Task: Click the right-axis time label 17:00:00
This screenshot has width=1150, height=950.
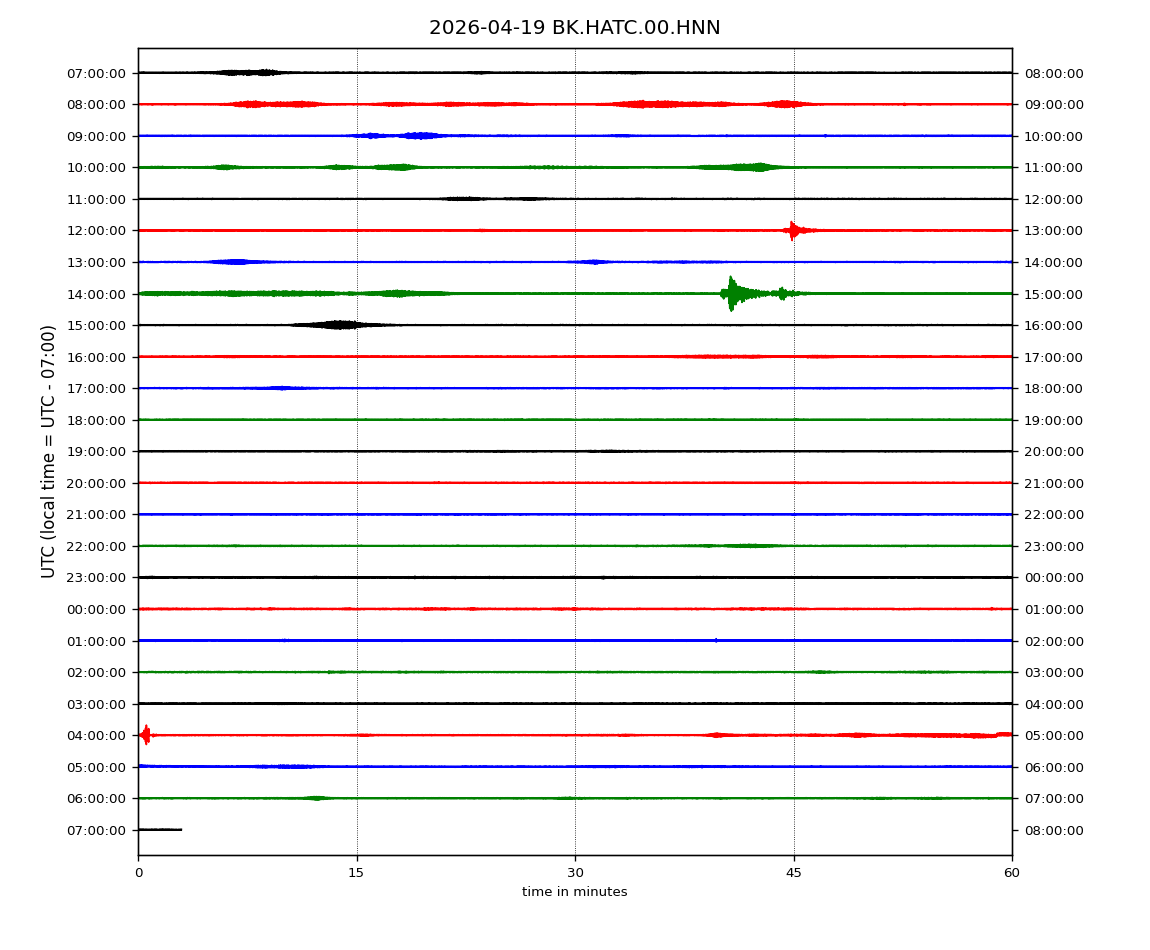Action: 1053,357
